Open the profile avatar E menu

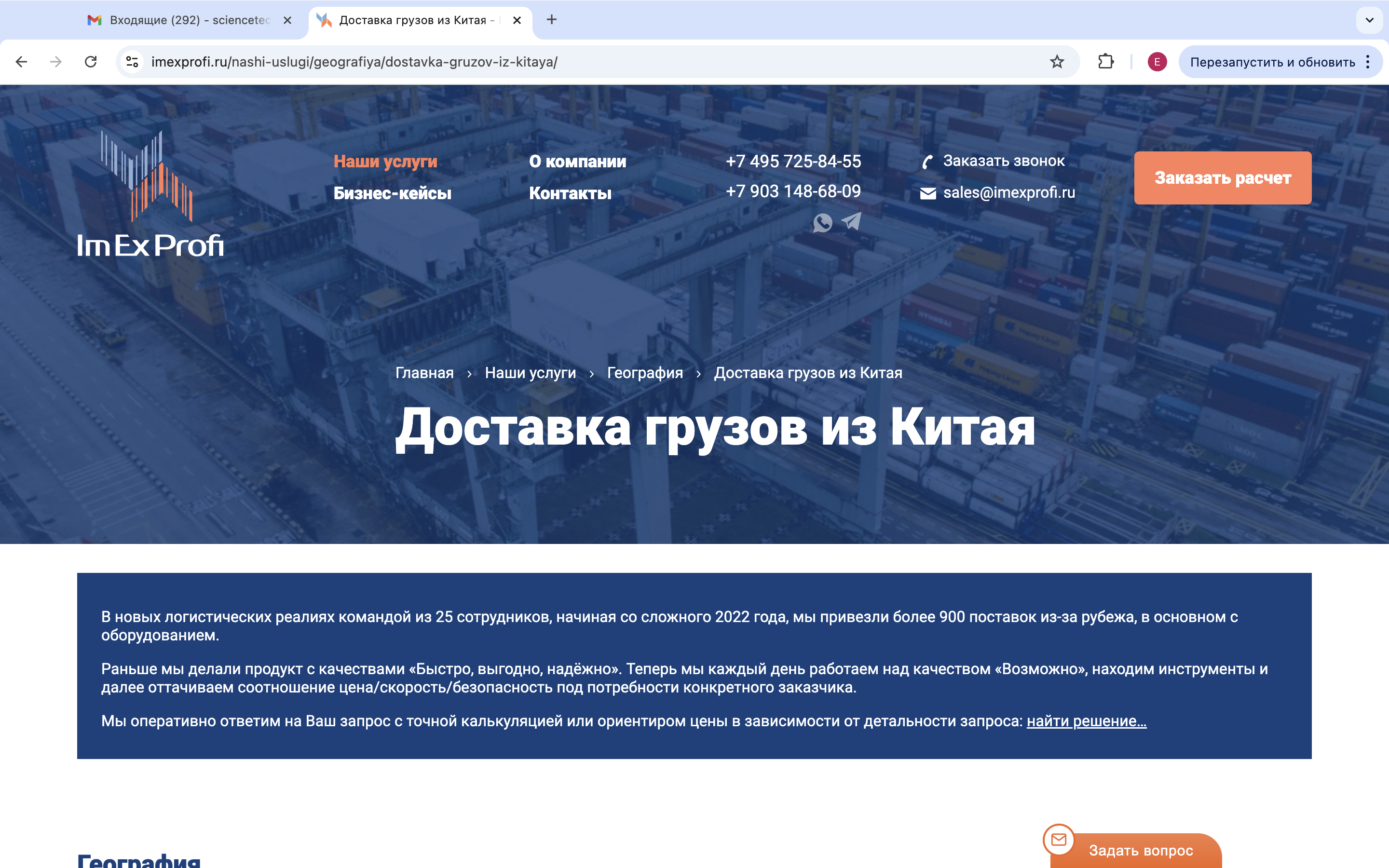(x=1157, y=61)
